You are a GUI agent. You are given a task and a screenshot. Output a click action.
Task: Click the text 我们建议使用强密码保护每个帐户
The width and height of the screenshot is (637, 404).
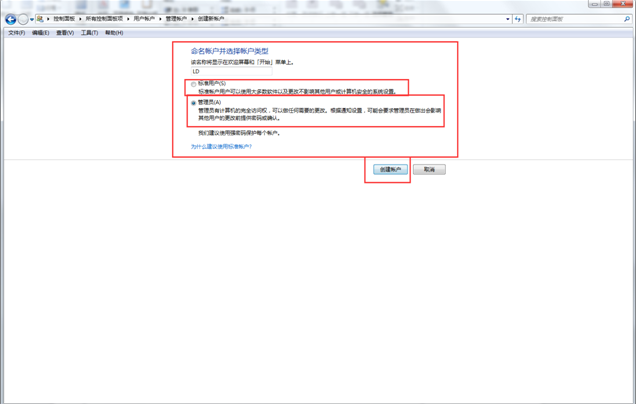tap(239, 133)
